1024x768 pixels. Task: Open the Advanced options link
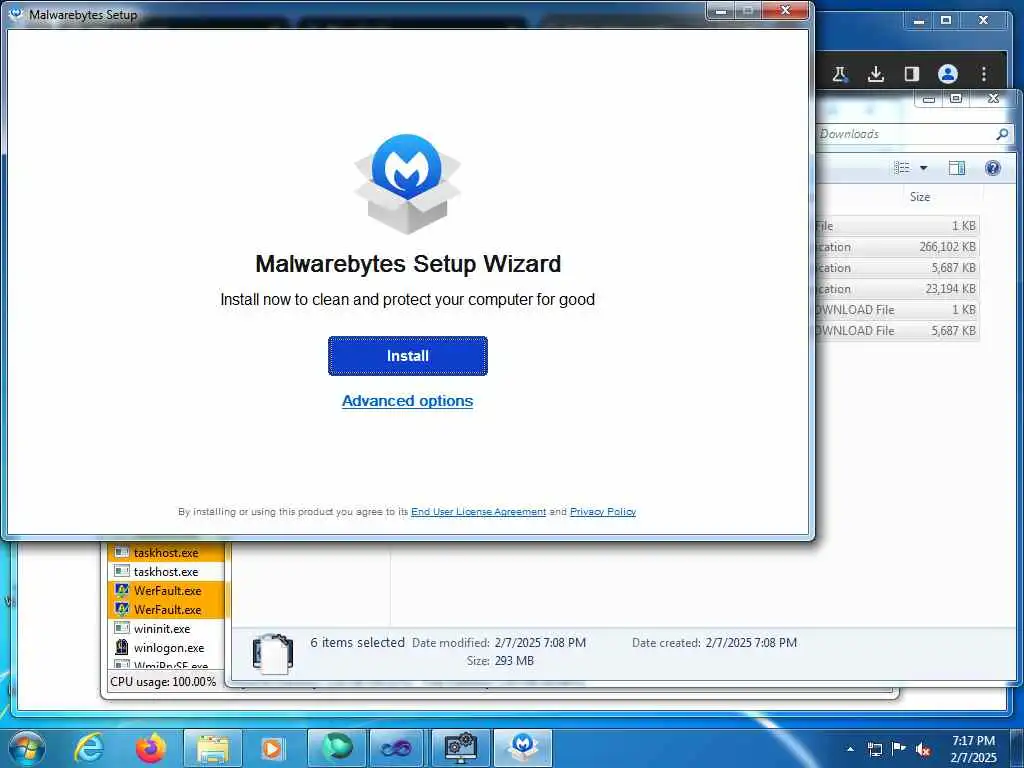pos(408,401)
